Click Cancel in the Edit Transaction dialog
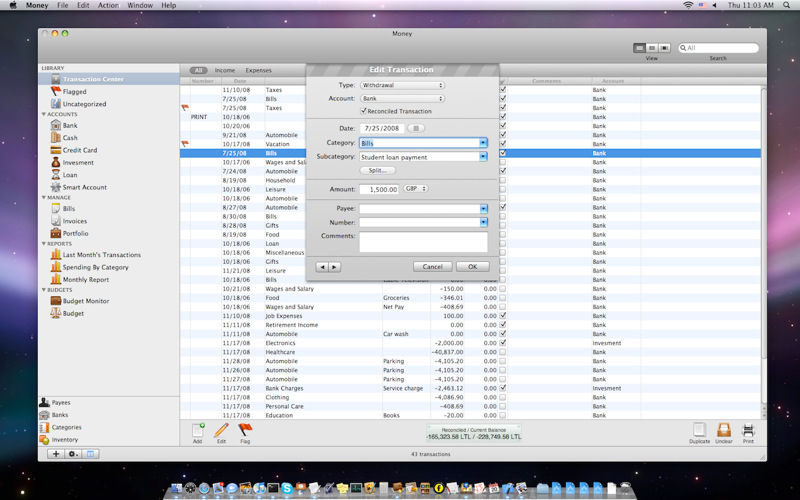Viewport: 800px width, 500px height. 432,267
